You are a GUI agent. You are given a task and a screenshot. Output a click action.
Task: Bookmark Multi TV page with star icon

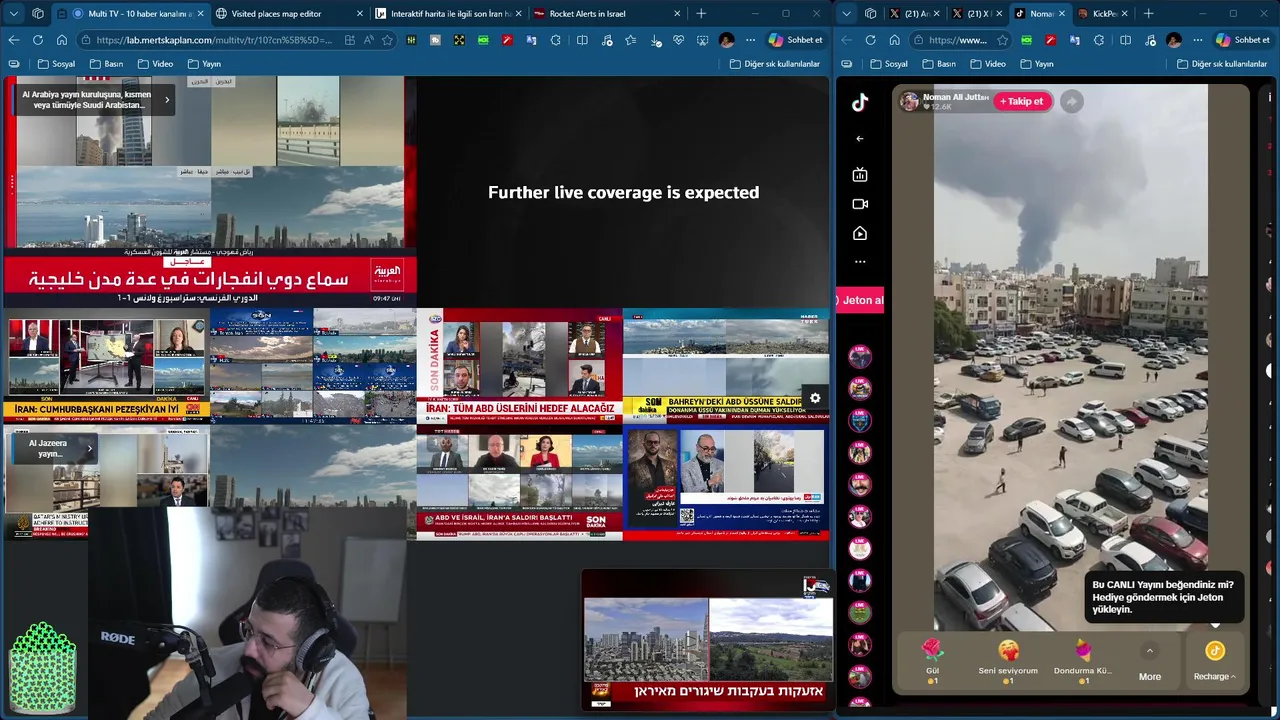coord(387,40)
